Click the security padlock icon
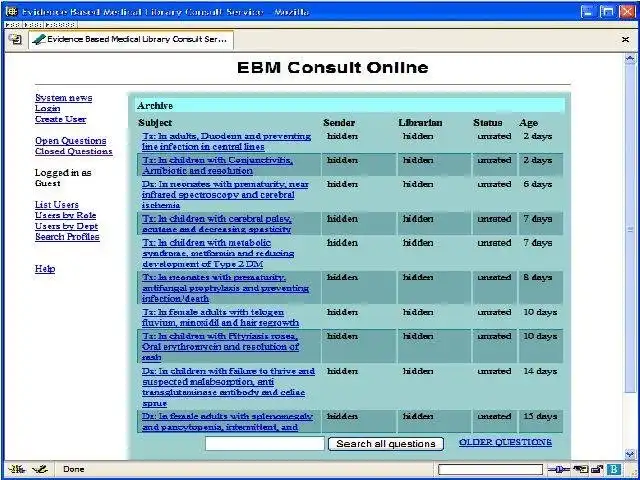This screenshot has height=480, width=640. tap(597, 469)
